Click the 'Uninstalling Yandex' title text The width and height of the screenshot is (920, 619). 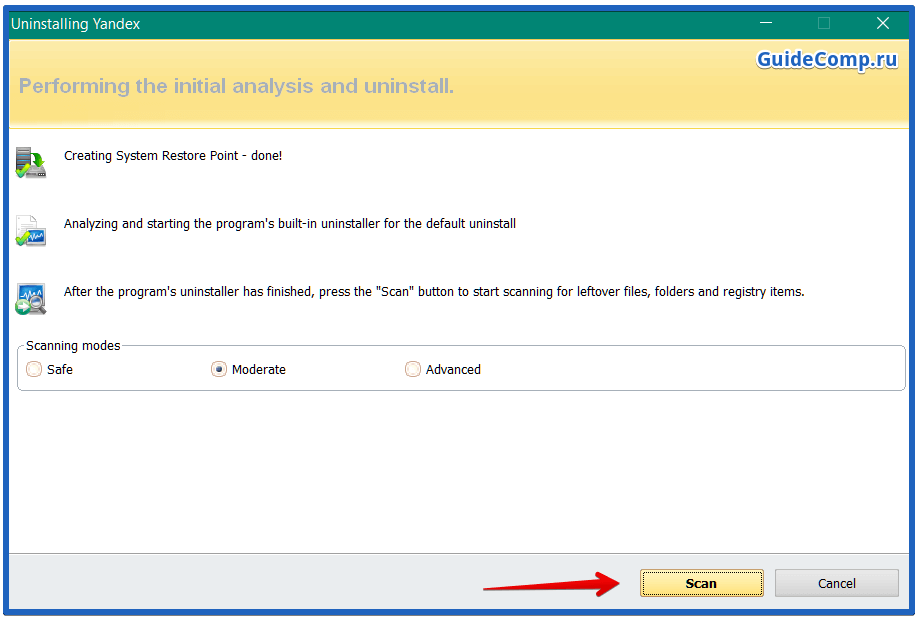[x=76, y=24]
